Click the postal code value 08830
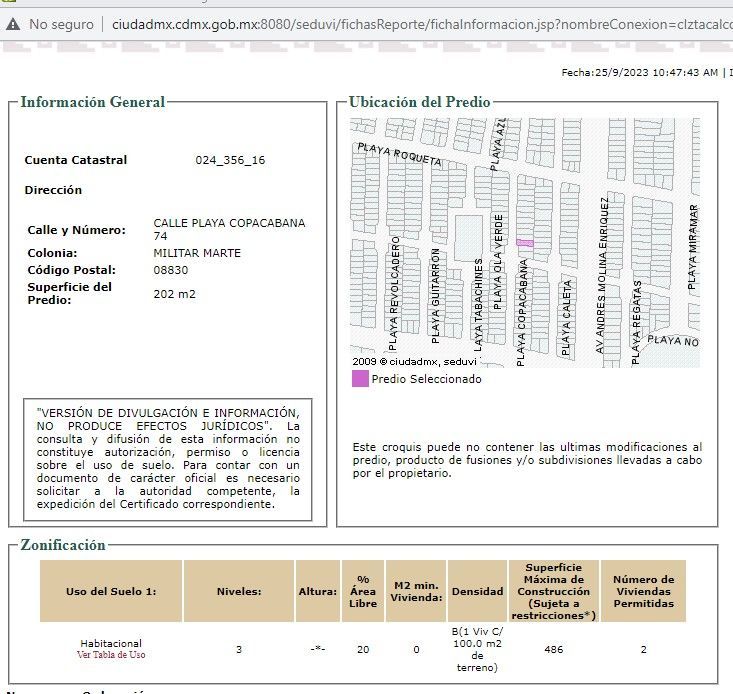This screenshot has height=694, width=733. coord(171,270)
